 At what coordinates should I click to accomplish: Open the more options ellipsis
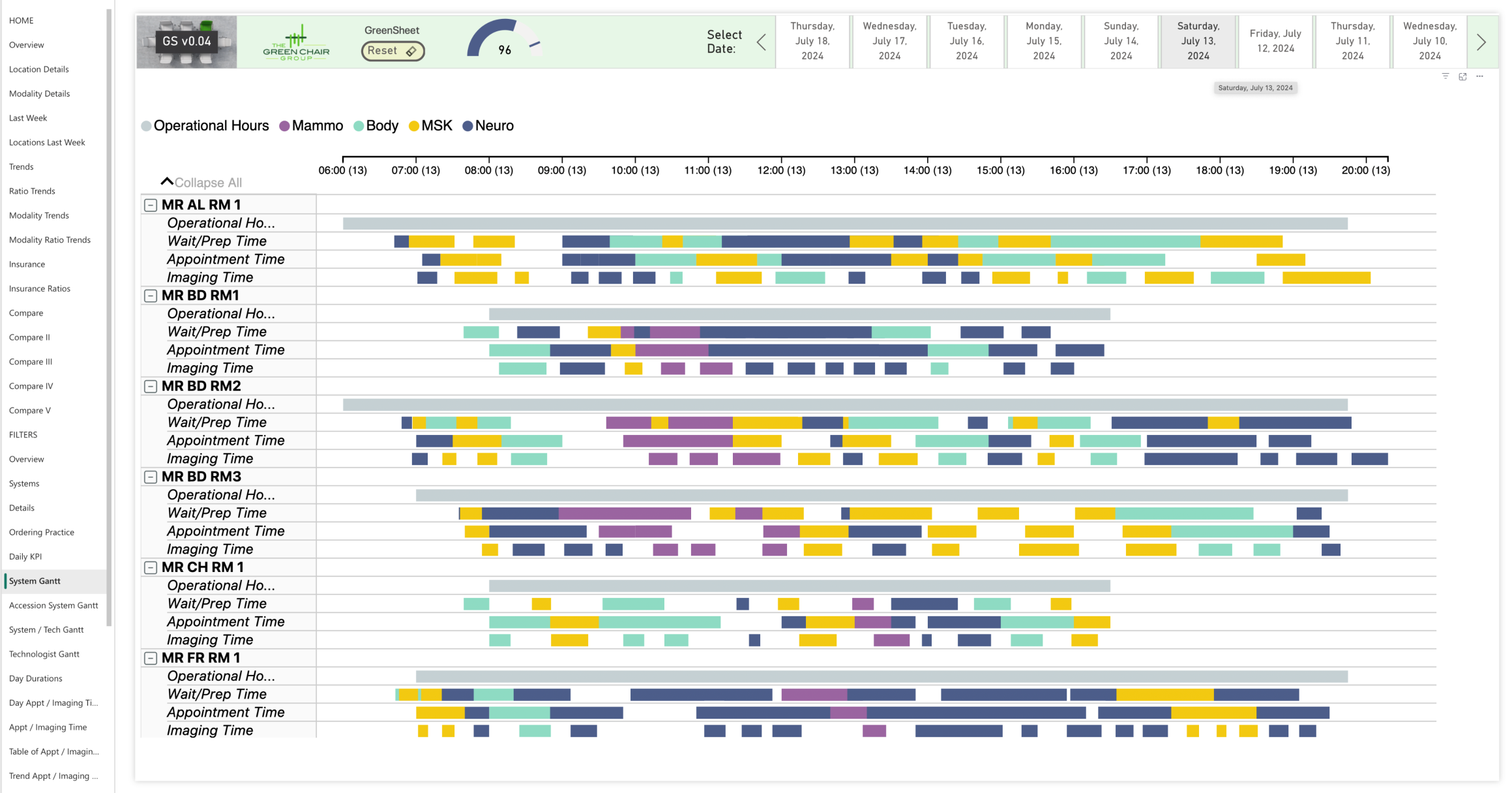tap(1479, 76)
